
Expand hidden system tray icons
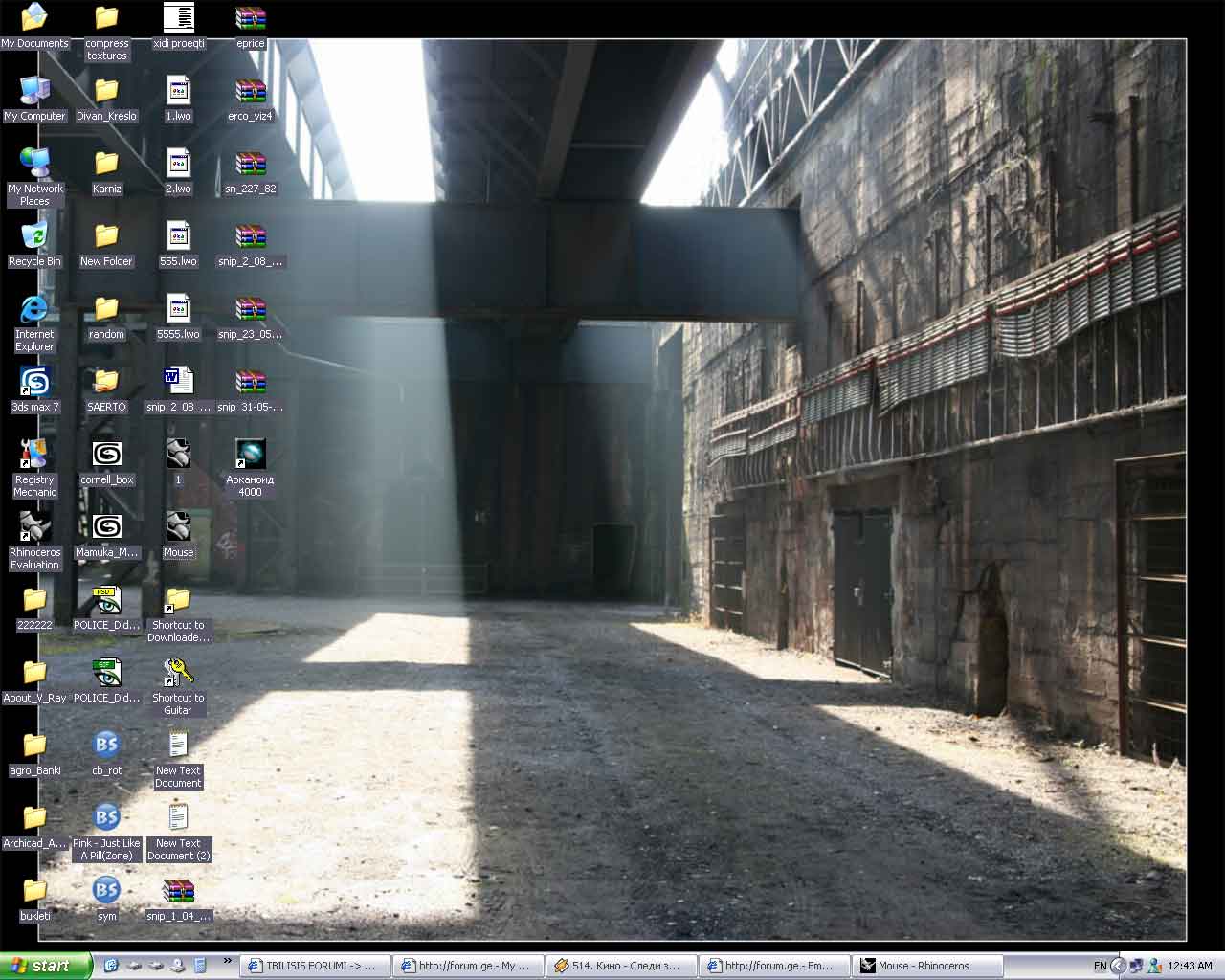(1117, 966)
